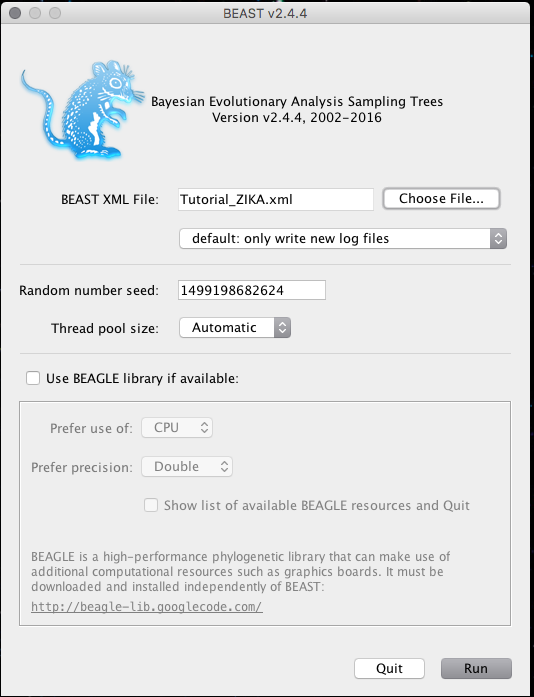Click the Choose File button
This screenshot has width=534, height=697.
tap(441, 199)
